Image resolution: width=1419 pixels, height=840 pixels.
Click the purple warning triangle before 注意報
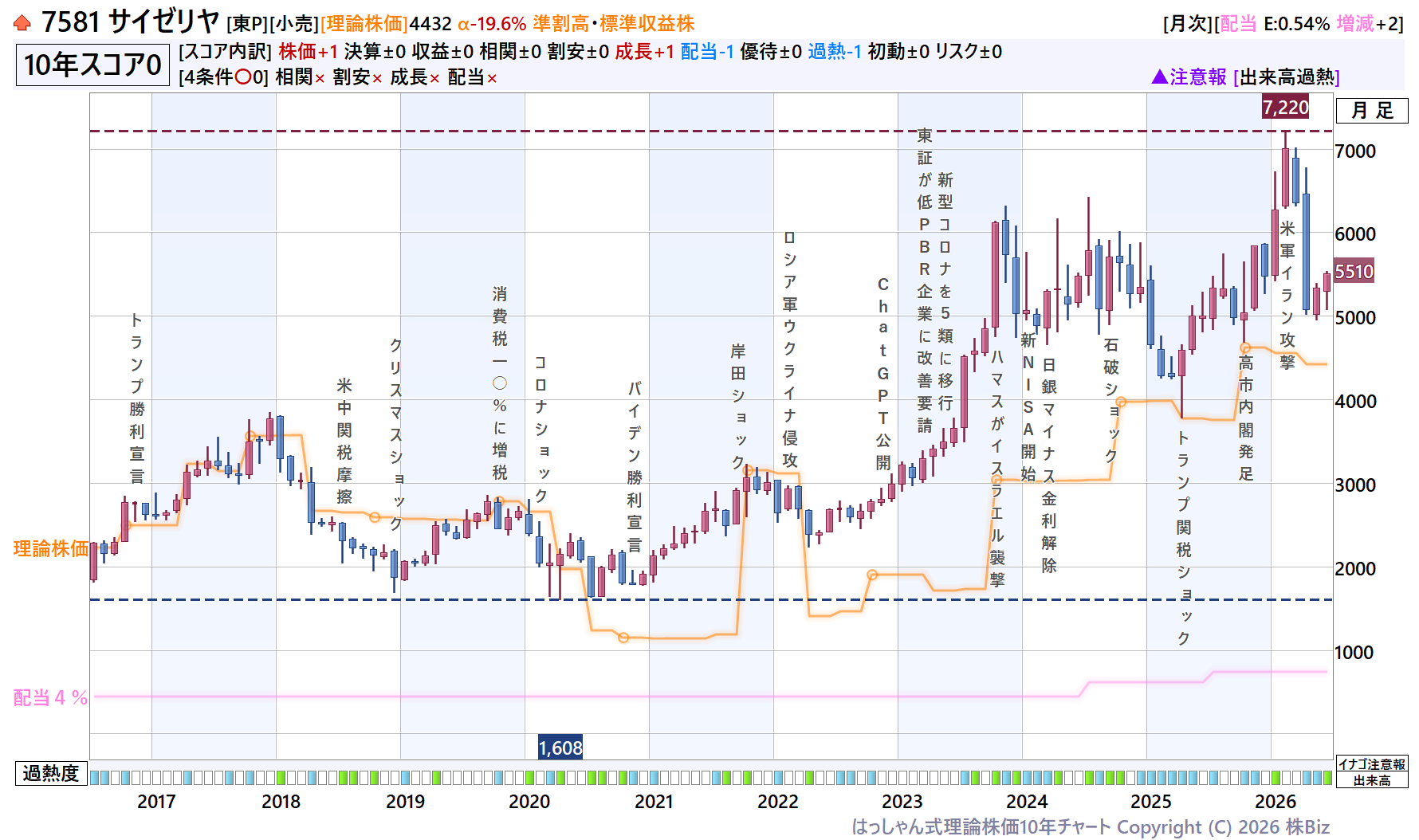pyautogui.click(x=1160, y=77)
